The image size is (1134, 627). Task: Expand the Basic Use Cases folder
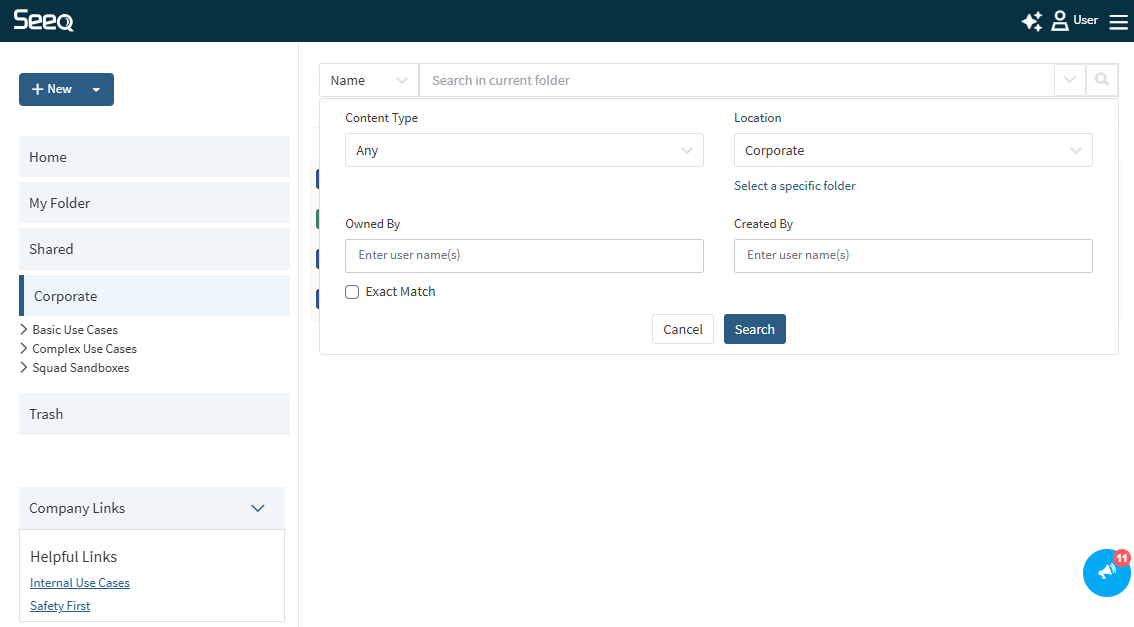tap(24, 330)
